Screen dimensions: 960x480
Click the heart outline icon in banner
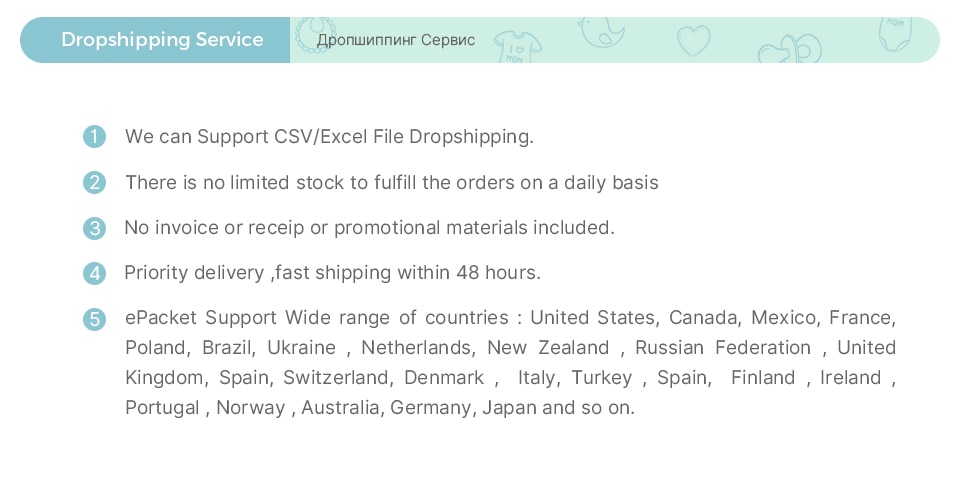(693, 41)
